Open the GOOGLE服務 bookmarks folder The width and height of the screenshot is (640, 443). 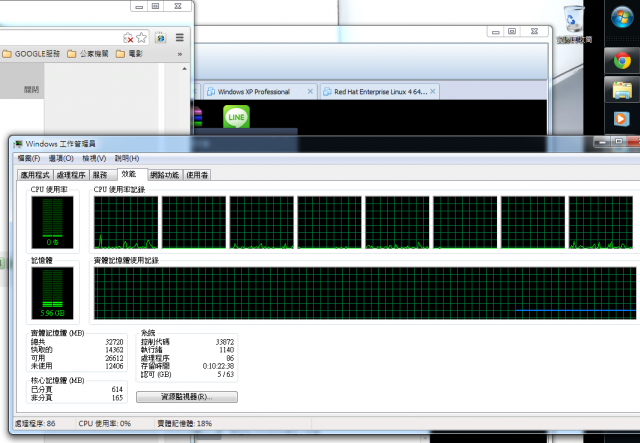(x=31, y=54)
